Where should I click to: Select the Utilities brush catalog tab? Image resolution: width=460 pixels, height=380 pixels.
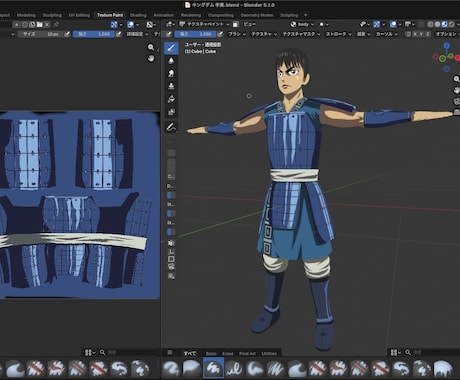tap(269, 353)
